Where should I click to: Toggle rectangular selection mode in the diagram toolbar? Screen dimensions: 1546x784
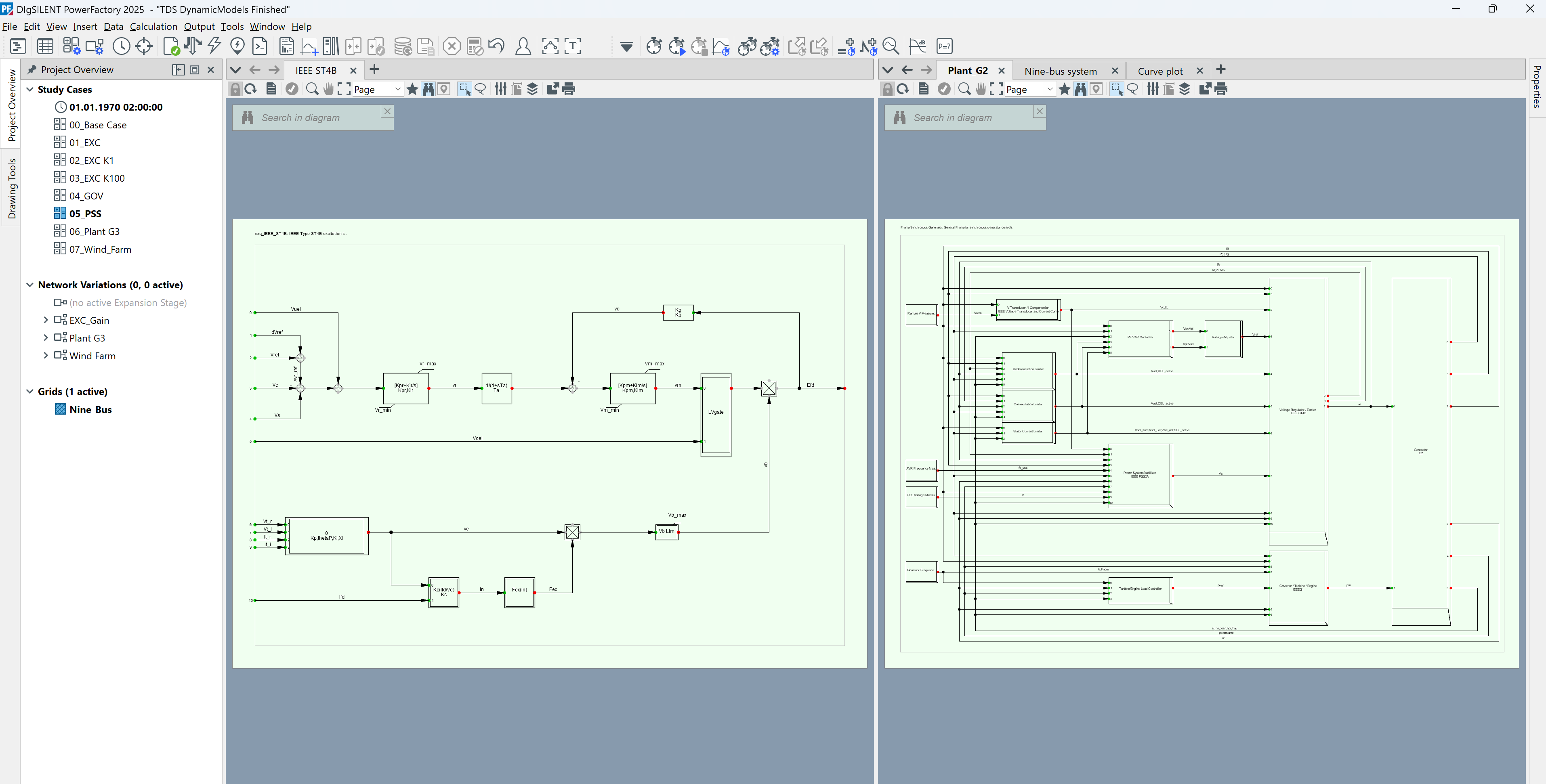[x=465, y=89]
